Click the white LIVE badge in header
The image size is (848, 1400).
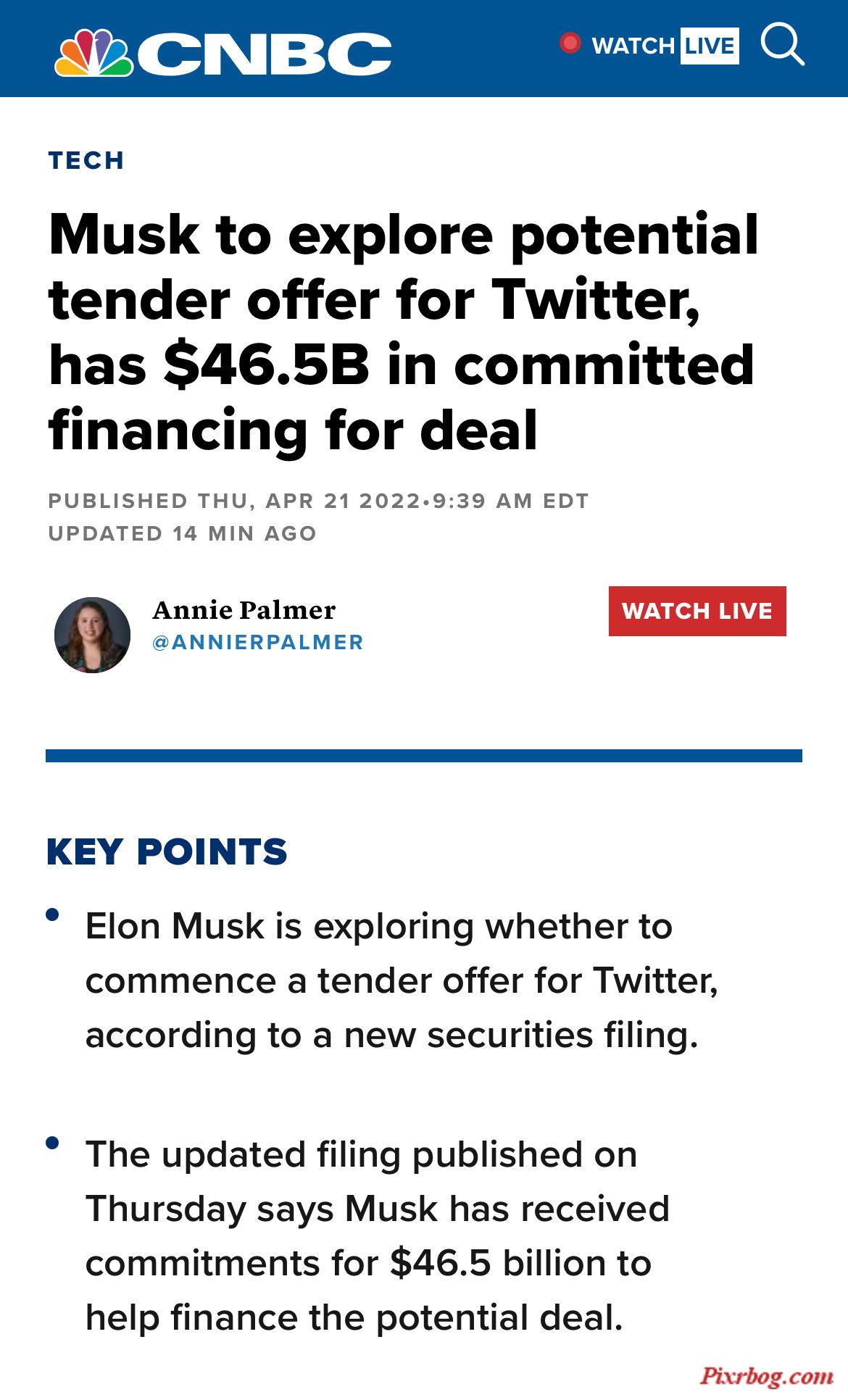point(710,46)
